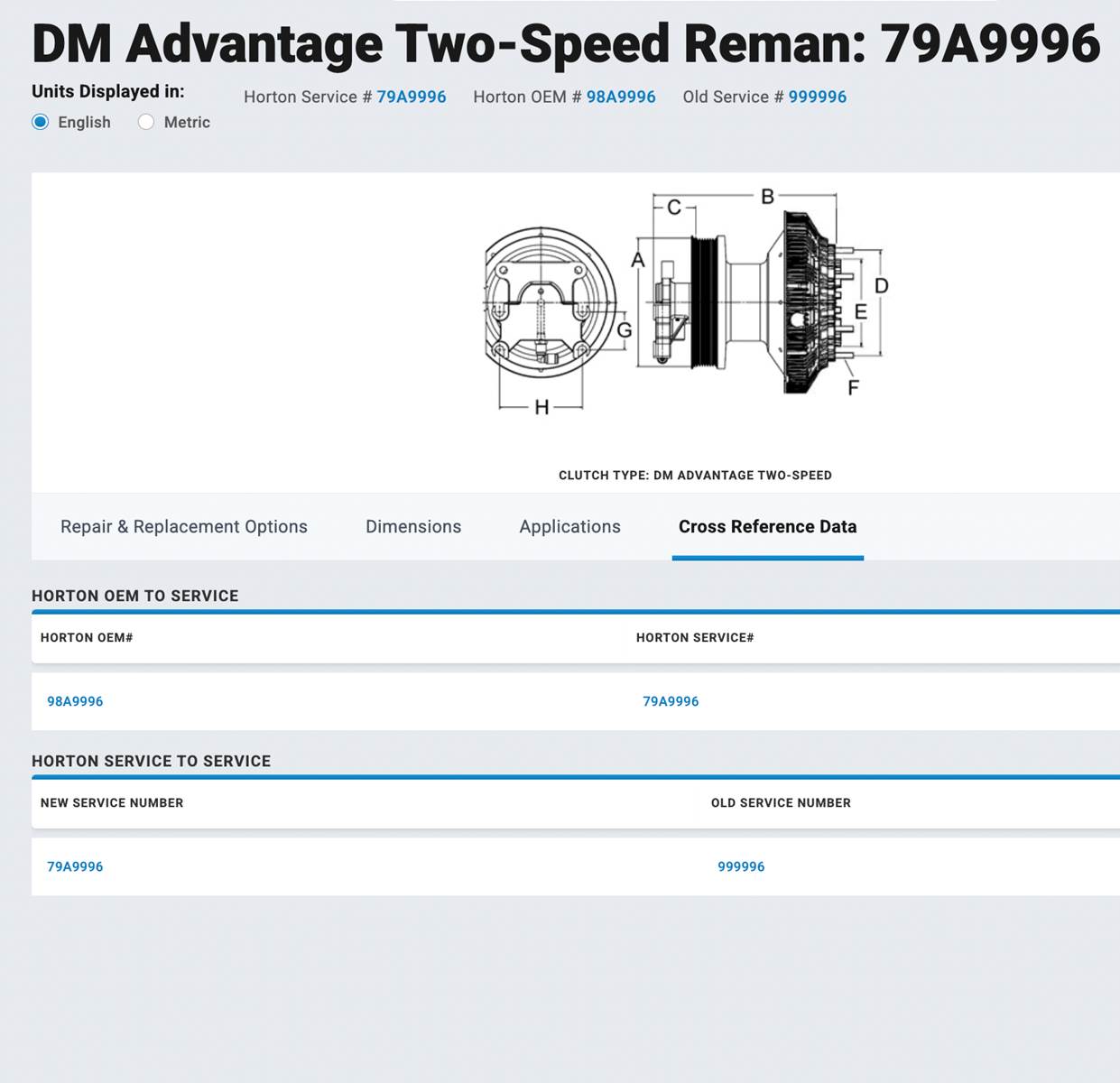
Task: Click the OLD SERVICE NUMBER column header
Action: pos(781,802)
